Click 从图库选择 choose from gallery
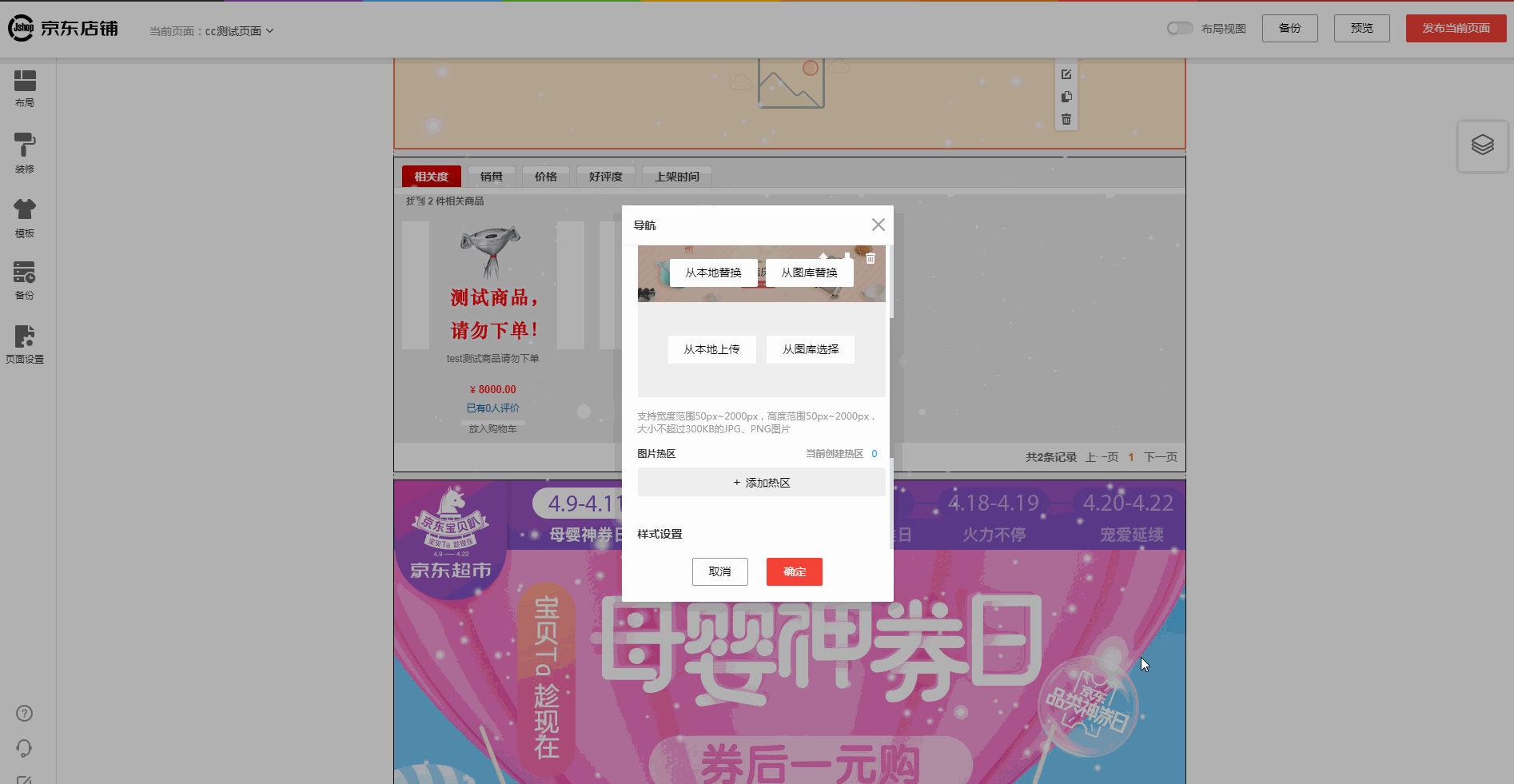The image size is (1514, 784). [x=811, y=349]
